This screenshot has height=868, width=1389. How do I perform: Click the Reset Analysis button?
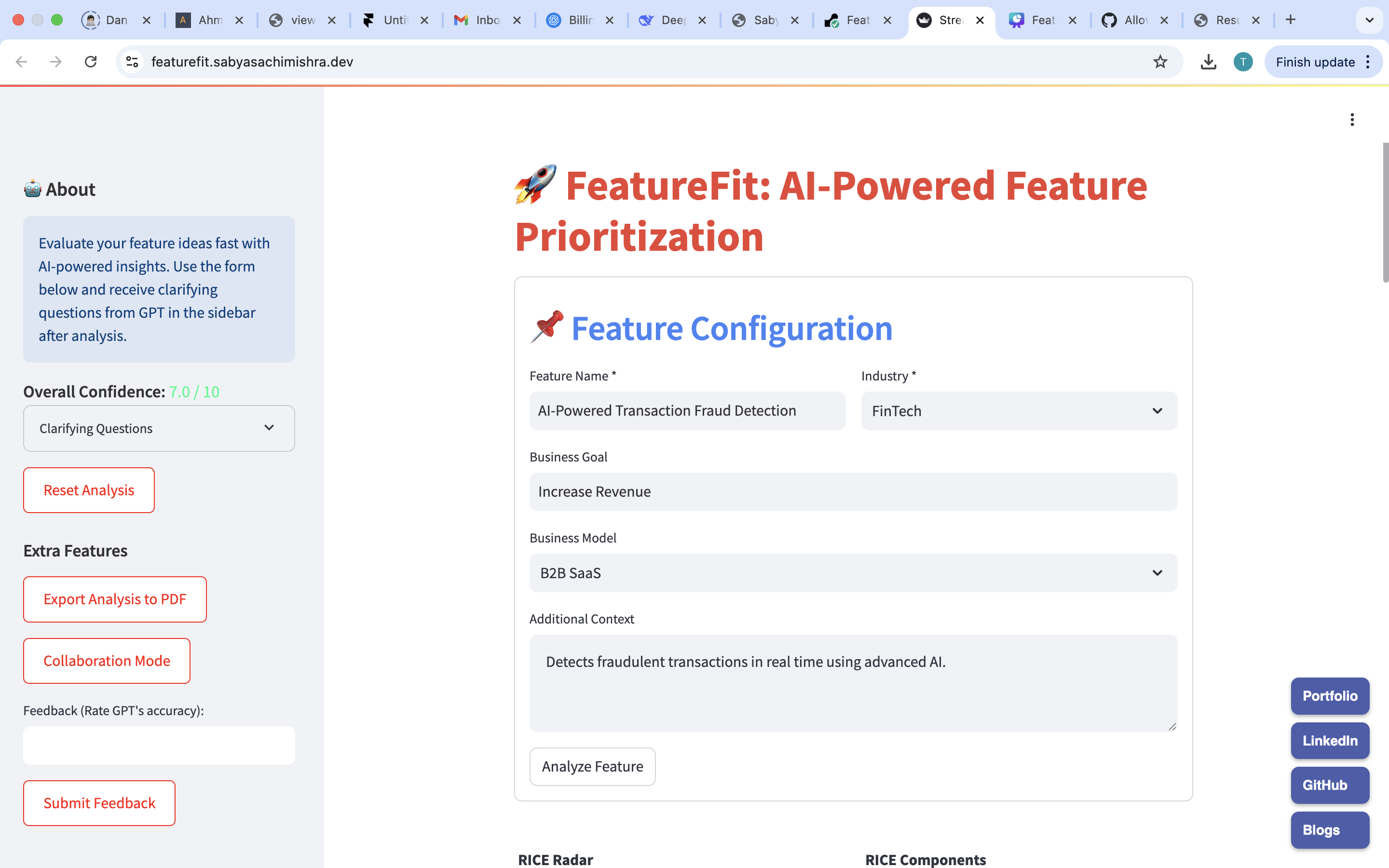pos(89,490)
